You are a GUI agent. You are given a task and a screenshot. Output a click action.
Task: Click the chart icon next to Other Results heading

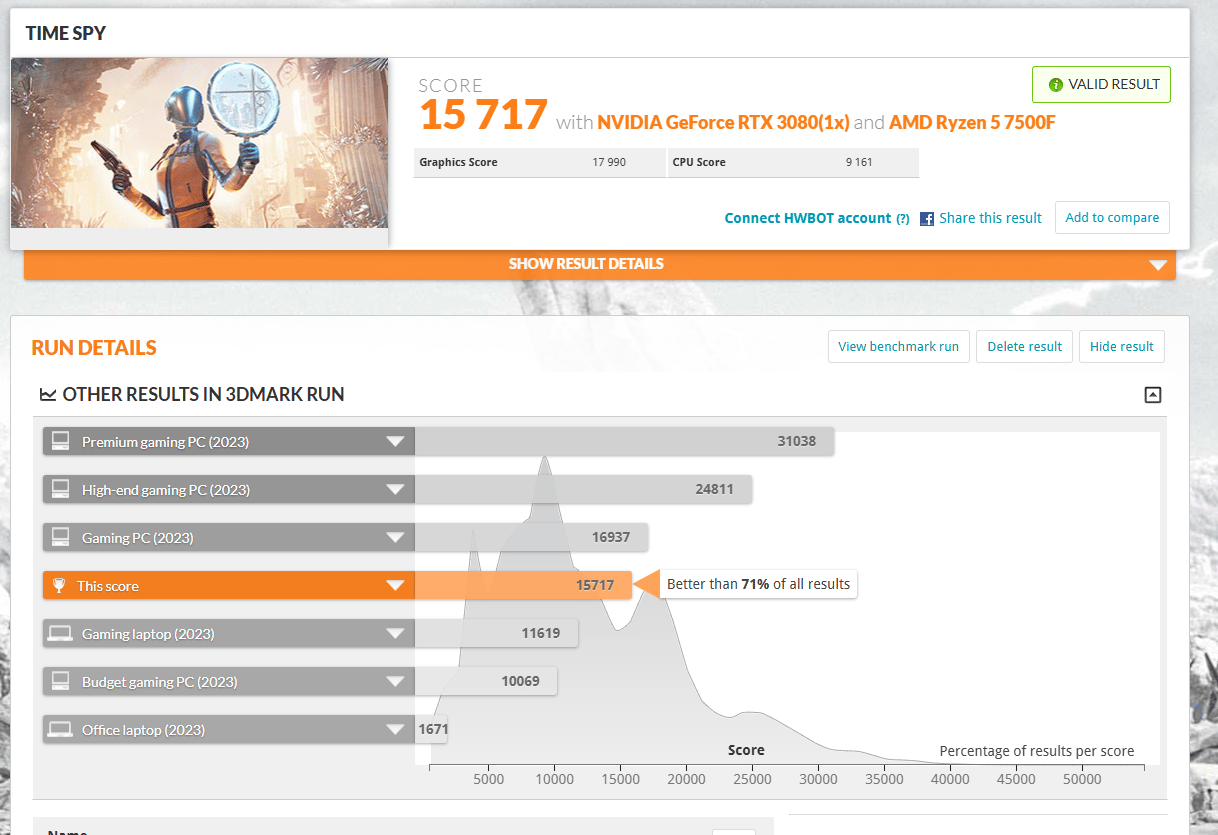point(48,395)
